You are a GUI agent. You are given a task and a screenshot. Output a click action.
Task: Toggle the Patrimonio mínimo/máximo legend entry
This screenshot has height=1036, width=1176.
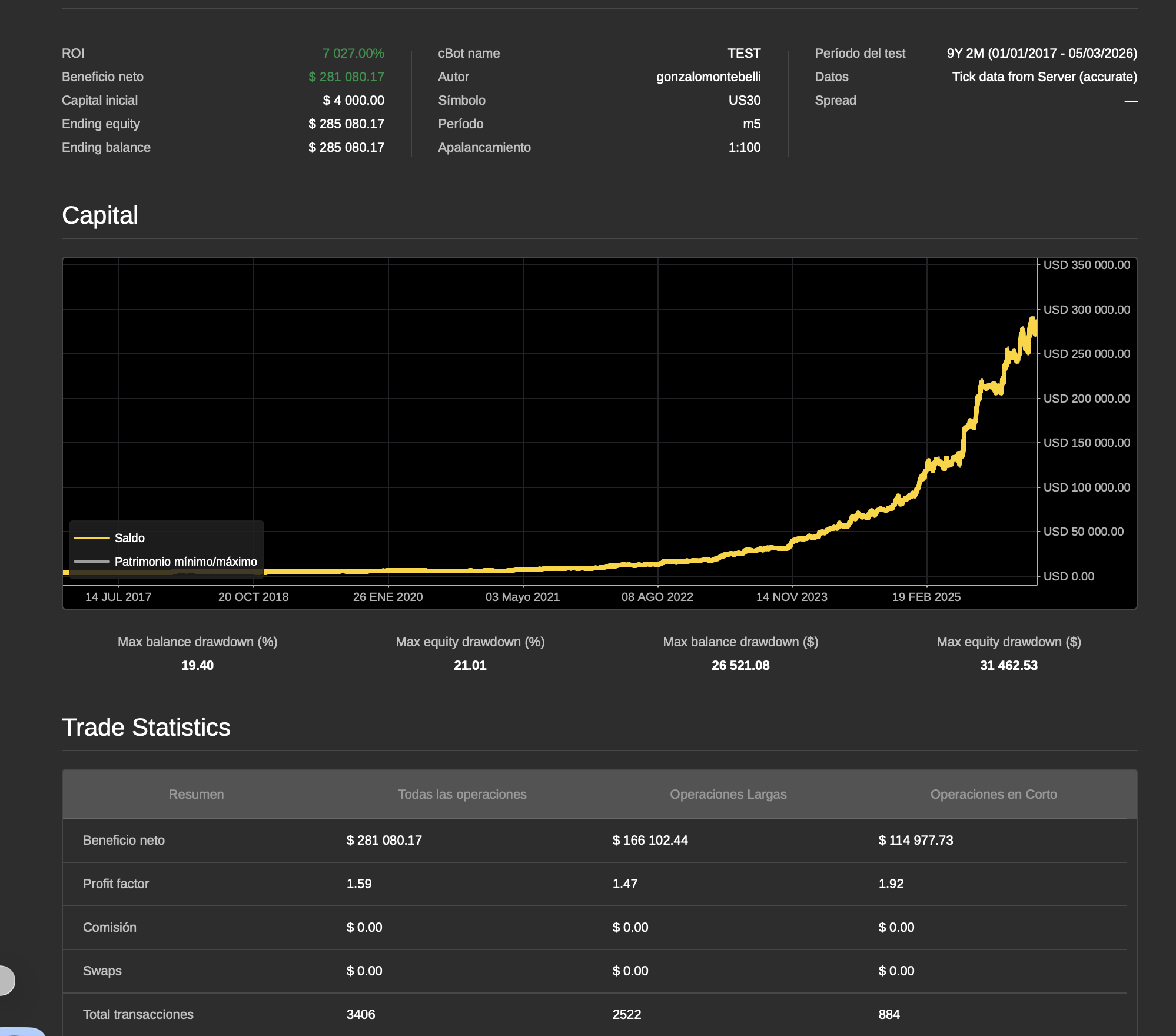pos(185,562)
